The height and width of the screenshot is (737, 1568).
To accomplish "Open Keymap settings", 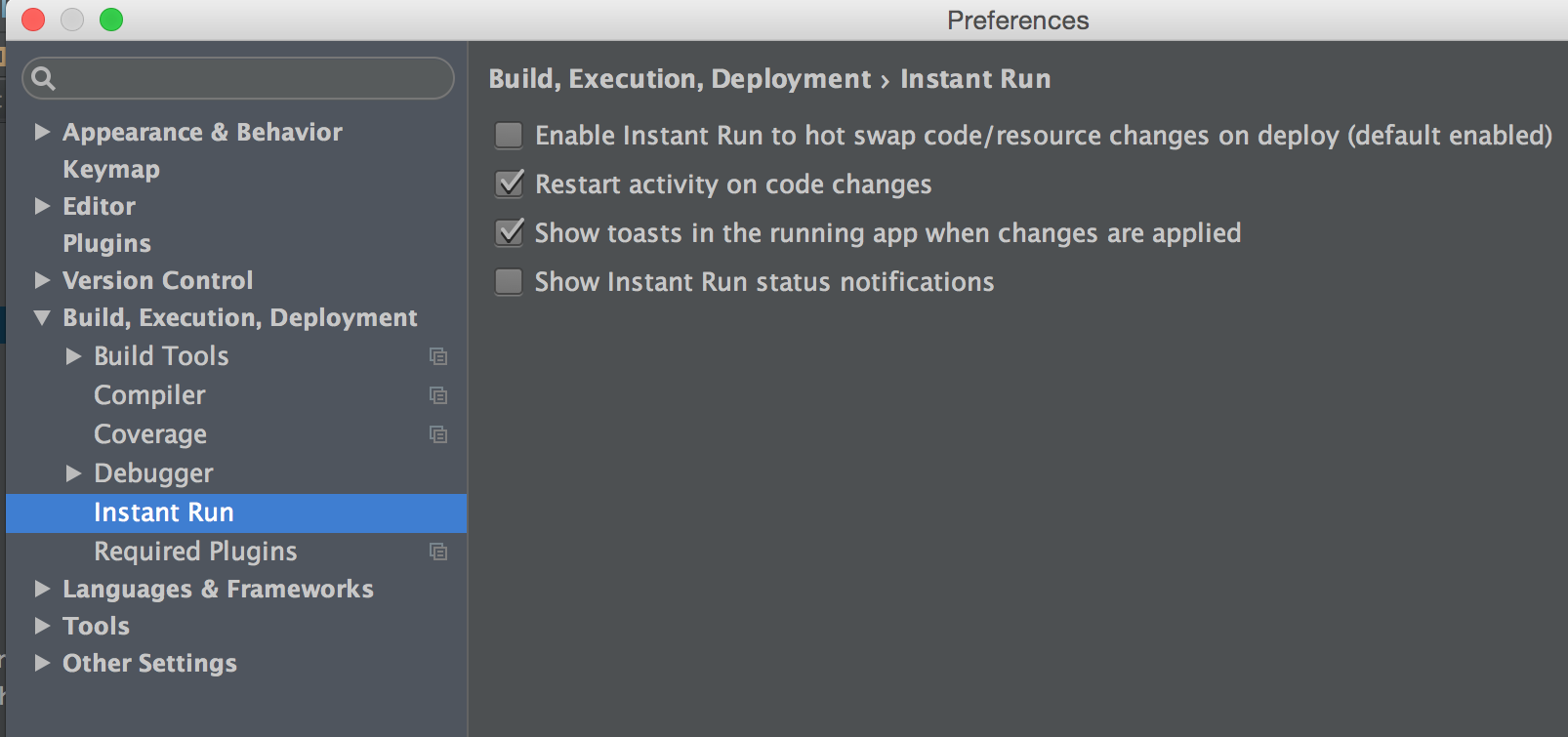I will tap(111, 170).
